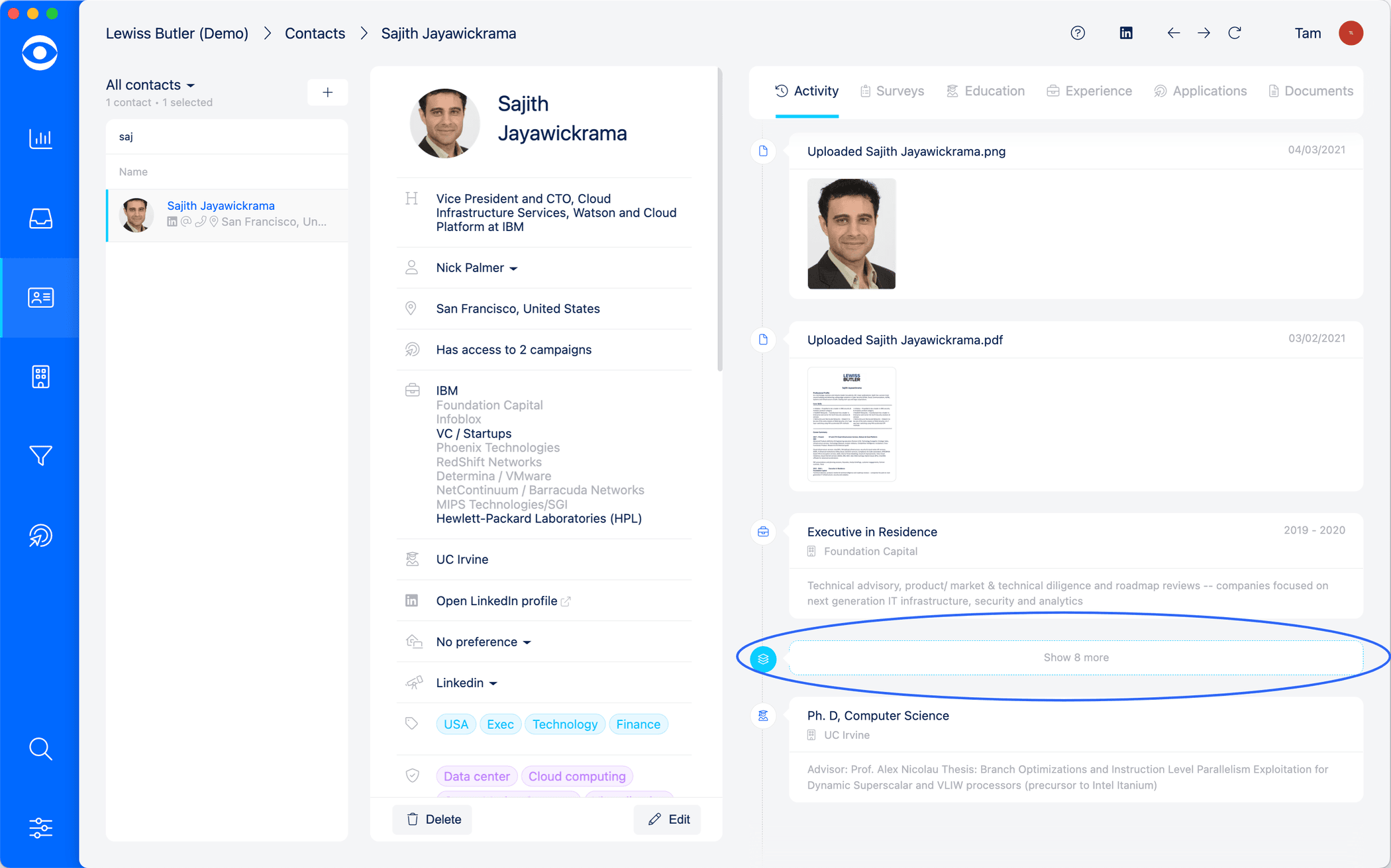Click the help question mark icon

(x=1078, y=33)
